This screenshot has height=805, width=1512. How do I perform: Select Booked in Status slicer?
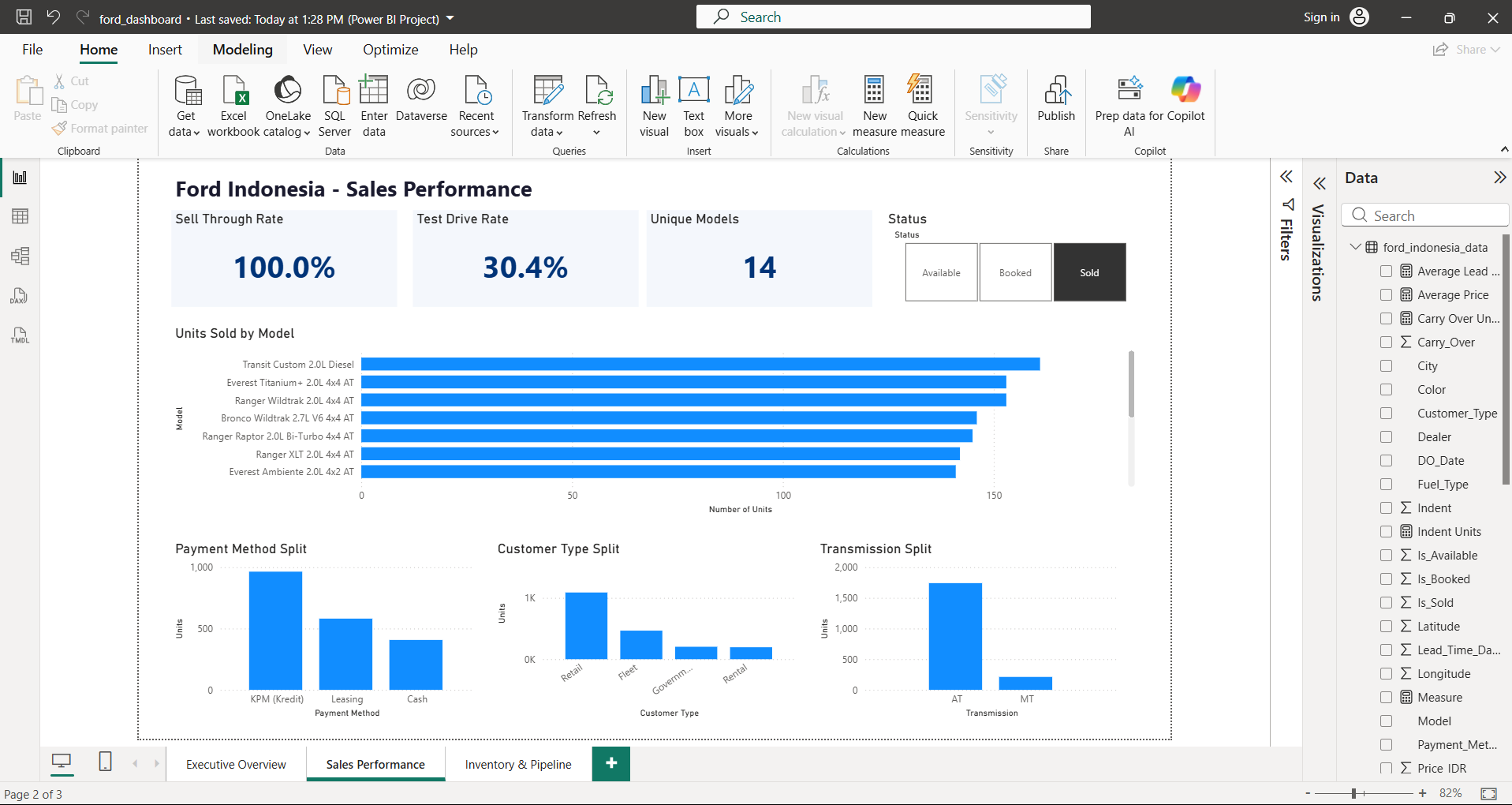[x=1015, y=272]
